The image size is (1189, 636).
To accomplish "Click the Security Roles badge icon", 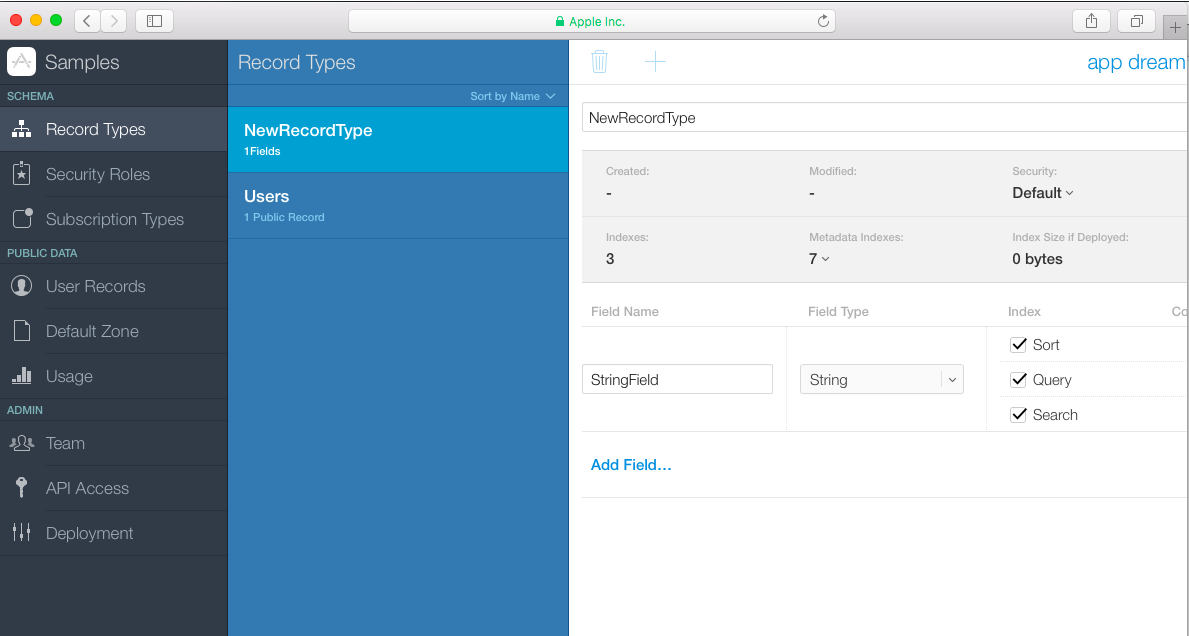I will [21, 174].
